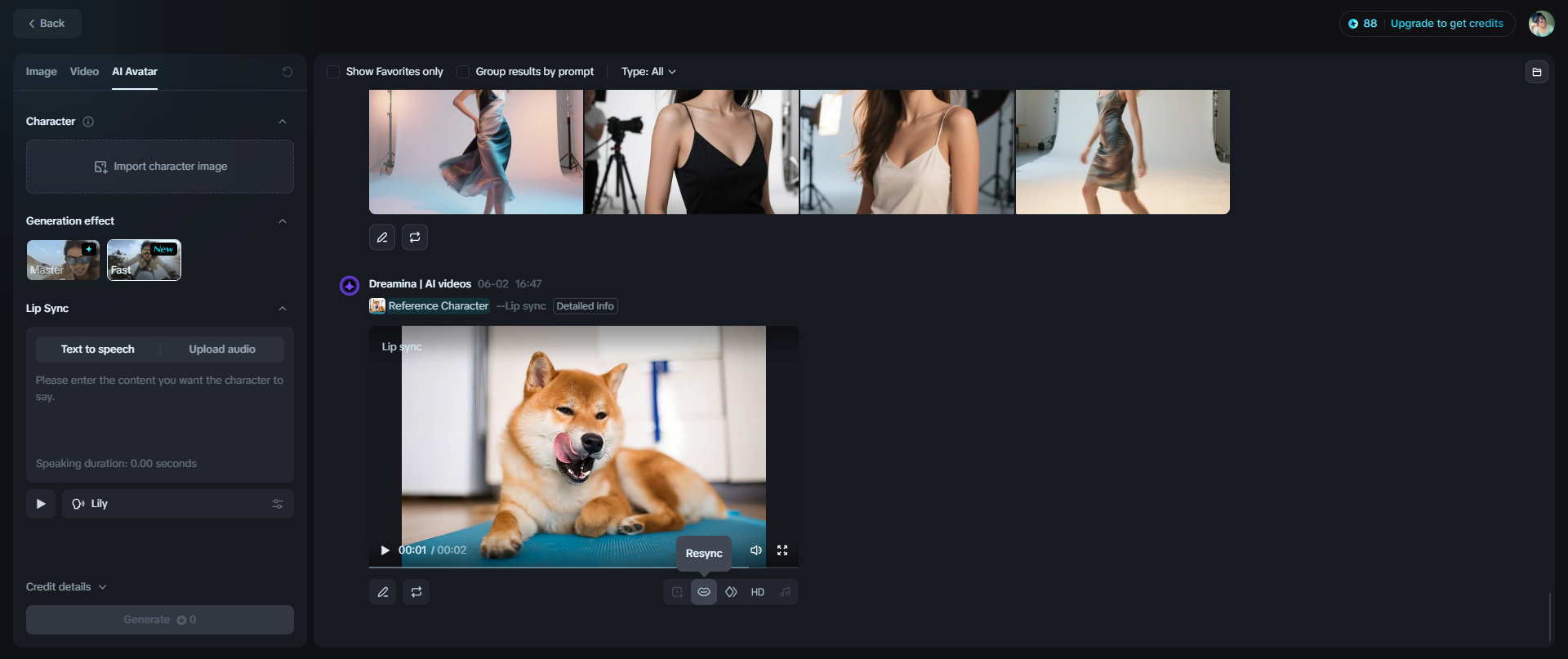Click the results vertical scrollbar
The width and height of the screenshot is (1568, 659).
[1550, 617]
